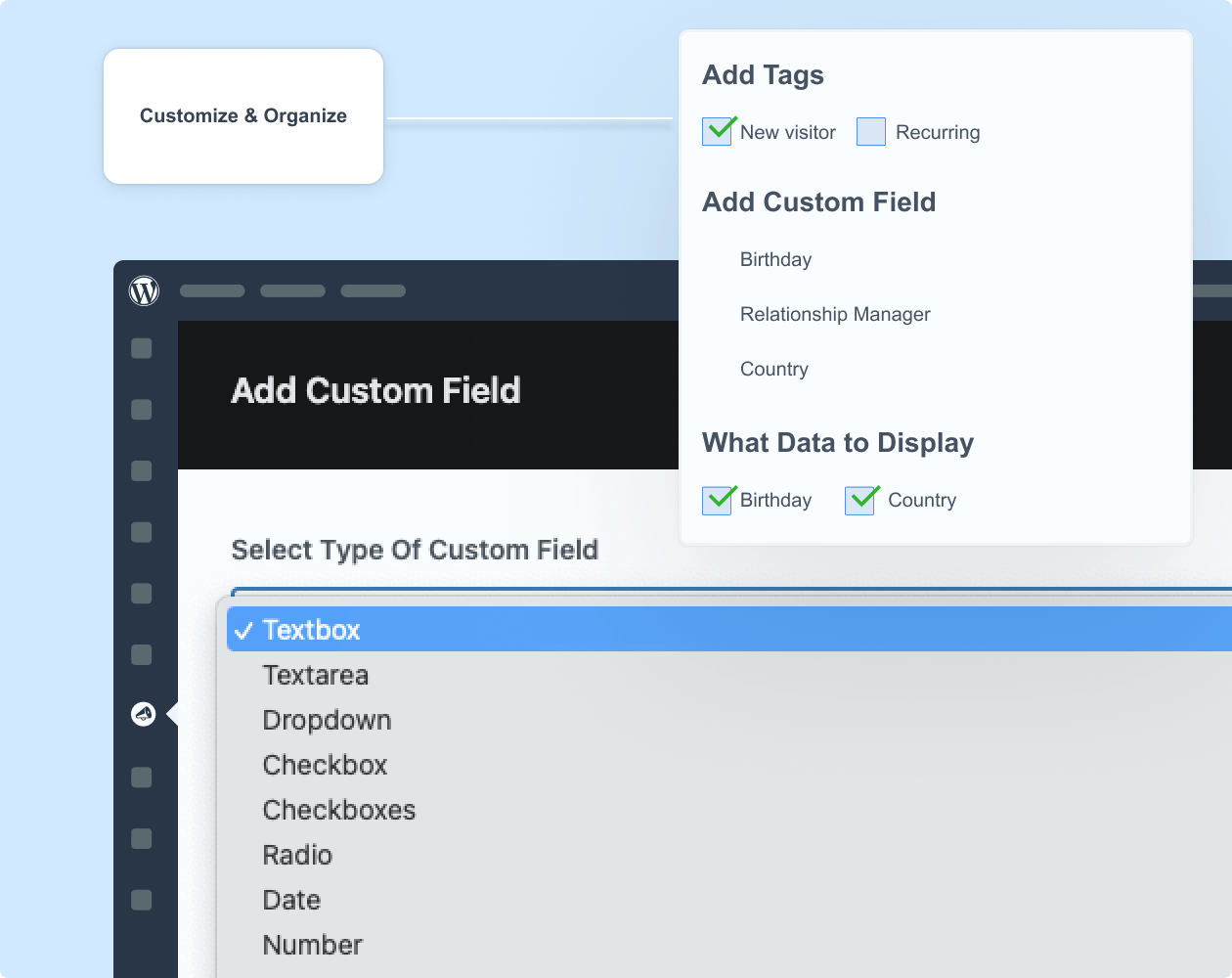Click the WordPress logo icon

[144, 290]
